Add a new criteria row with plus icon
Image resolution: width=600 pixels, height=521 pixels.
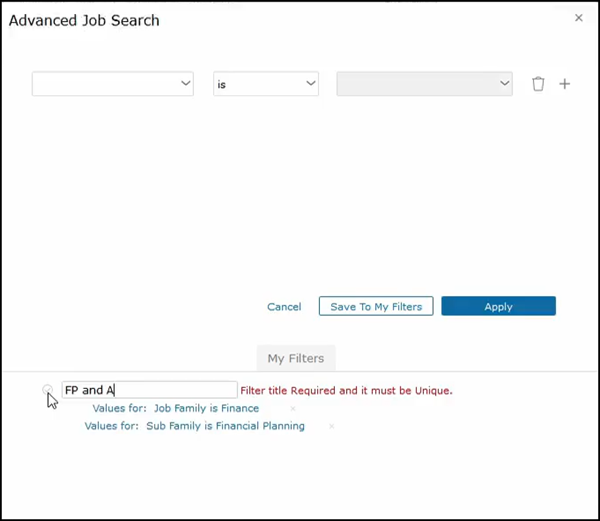click(564, 84)
